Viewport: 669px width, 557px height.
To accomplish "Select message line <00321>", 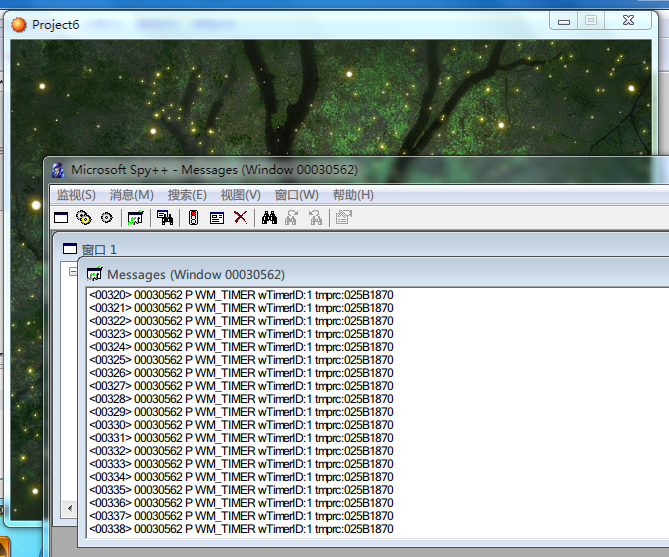I will [x=241, y=308].
